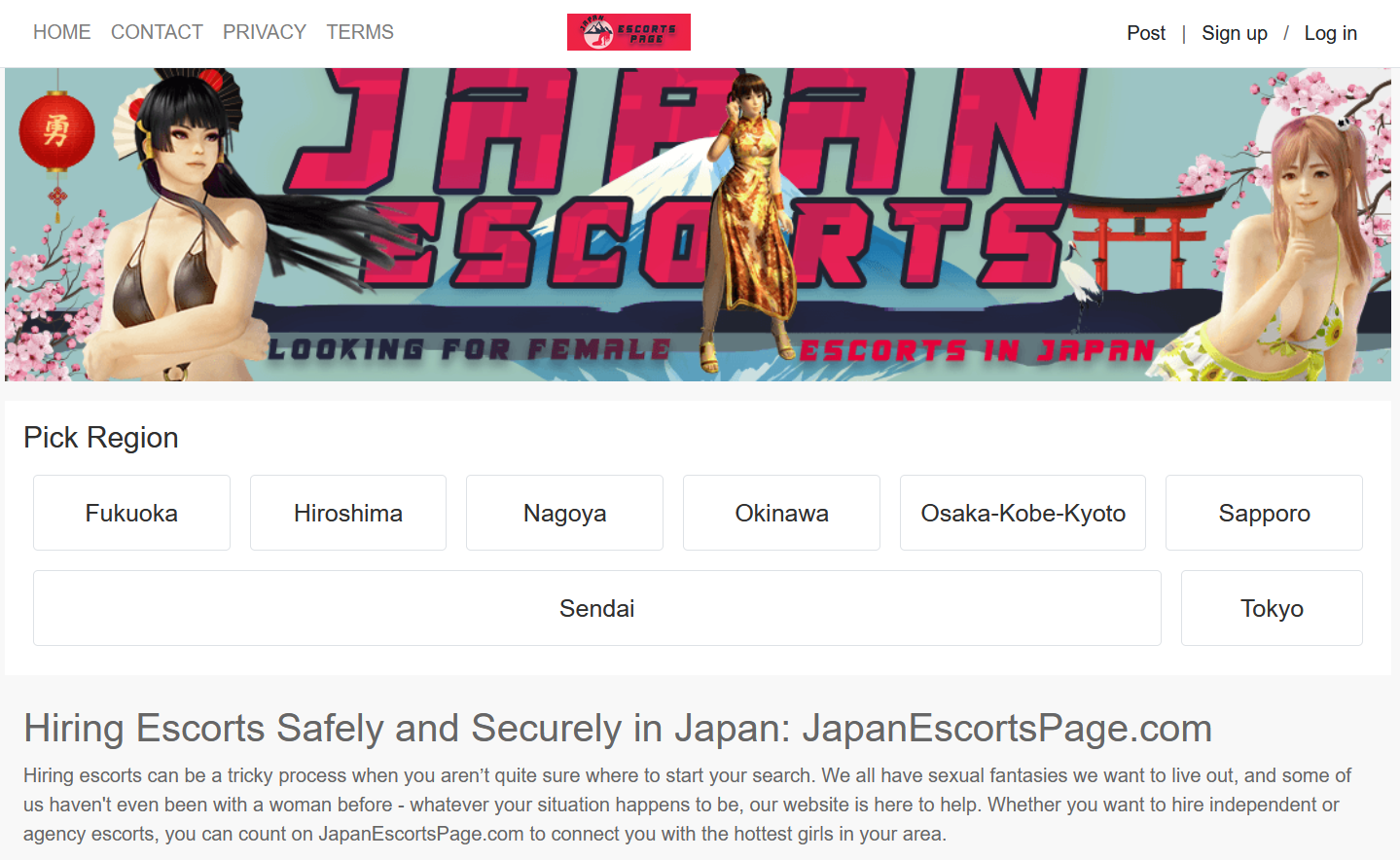This screenshot has width=1400, height=860.
Task: Pick the Nagoya region
Action: point(564,513)
